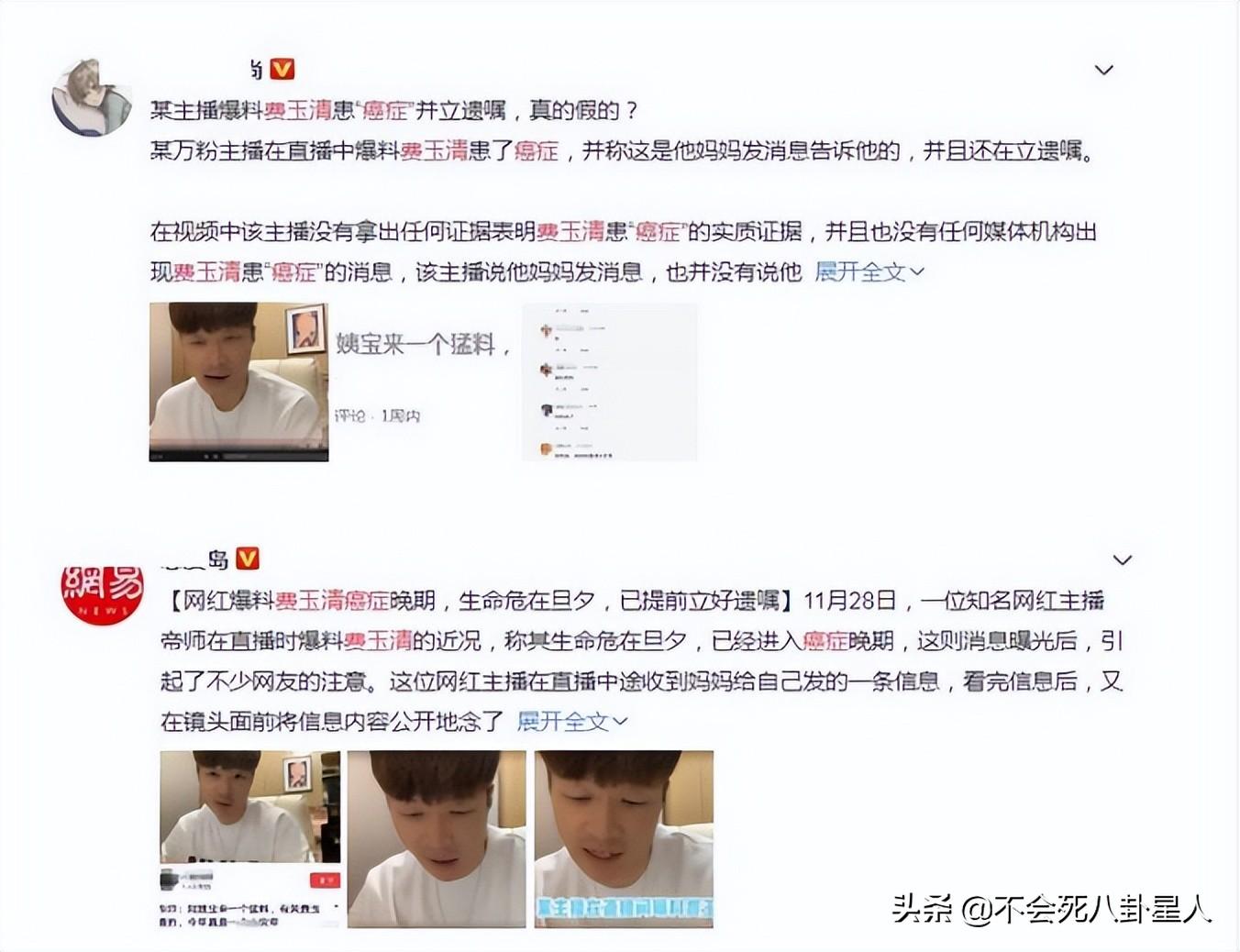This screenshot has height=952, width=1240.
Task: Click red 费玉清 keyword in the first post's headline
Action: [x=298, y=111]
